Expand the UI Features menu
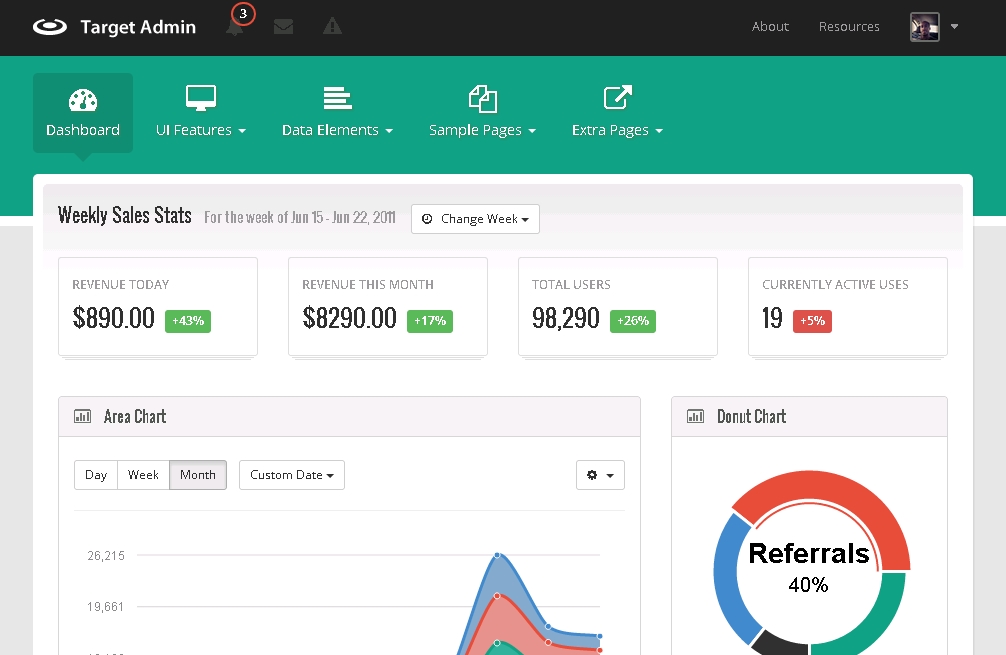1006x655 pixels. [201, 112]
